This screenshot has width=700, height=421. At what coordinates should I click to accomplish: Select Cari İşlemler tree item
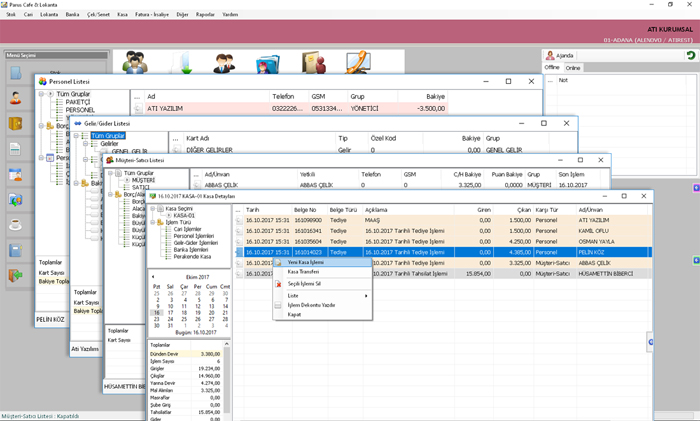pyautogui.click(x=188, y=229)
